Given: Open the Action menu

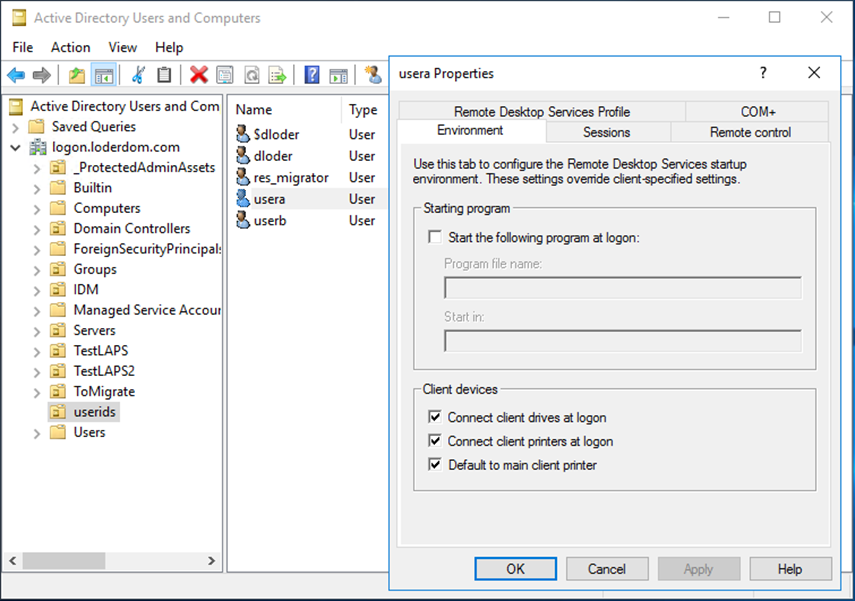Looking at the screenshot, I should [x=70, y=47].
